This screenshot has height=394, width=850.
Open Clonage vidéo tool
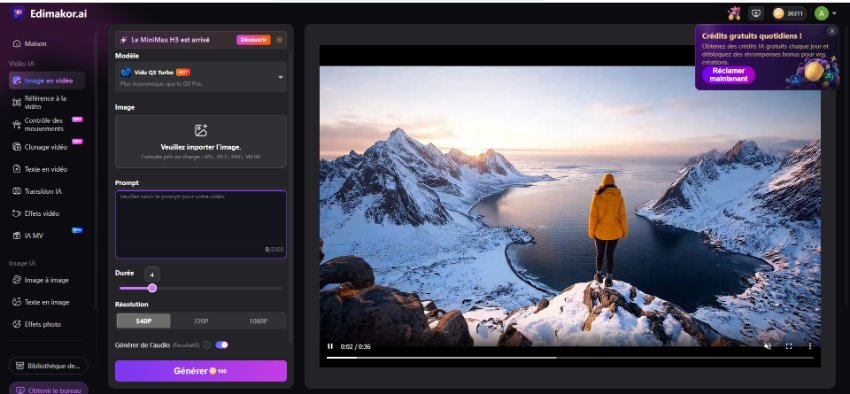coord(47,147)
